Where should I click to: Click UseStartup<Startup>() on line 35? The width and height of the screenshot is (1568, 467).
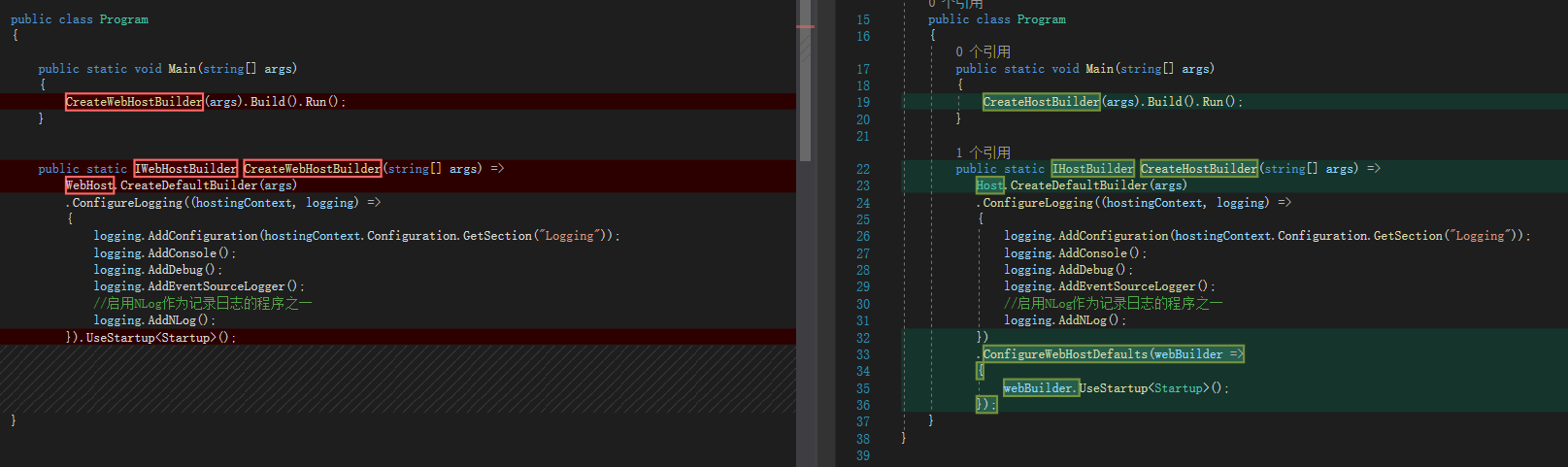click(x=1154, y=388)
